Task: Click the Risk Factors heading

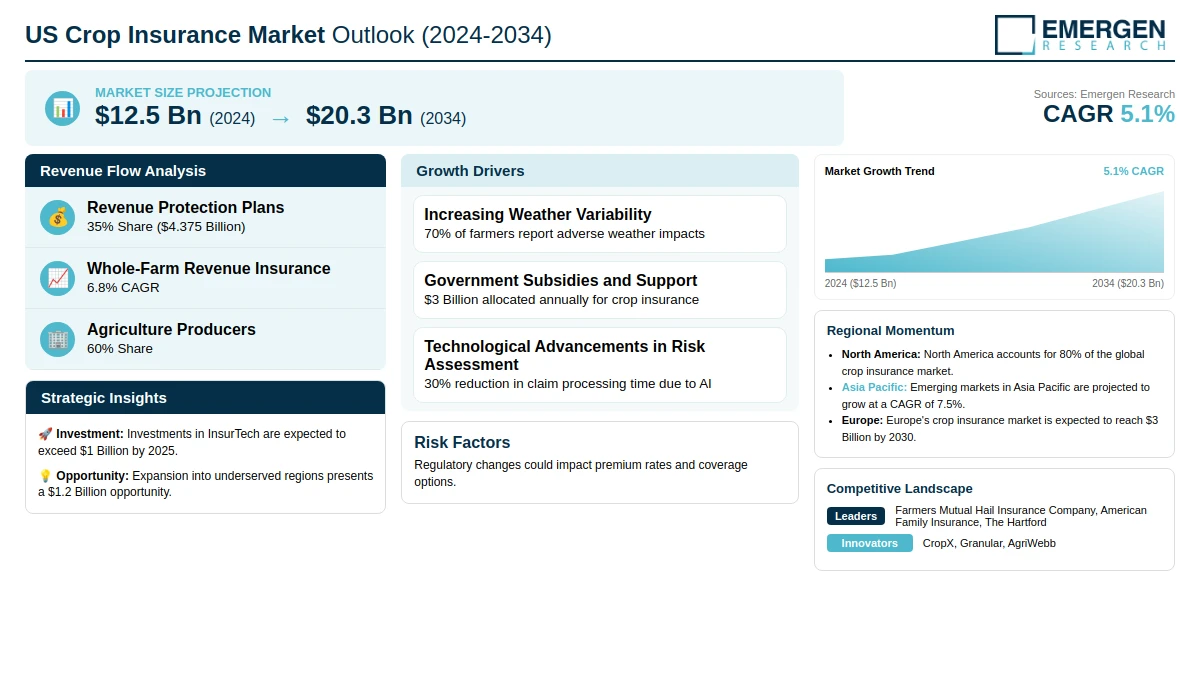Action: click(462, 443)
